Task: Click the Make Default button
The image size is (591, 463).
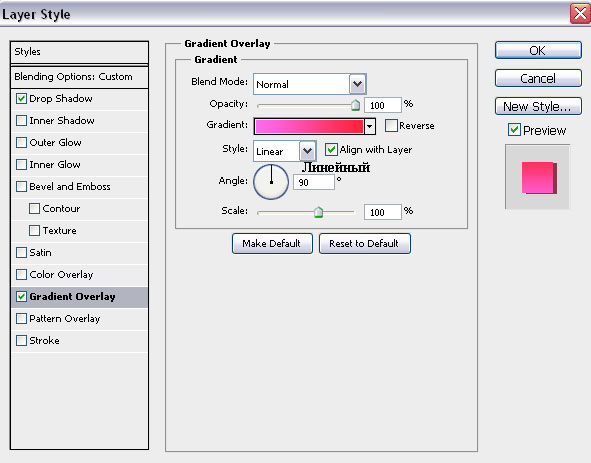Action: click(x=272, y=244)
